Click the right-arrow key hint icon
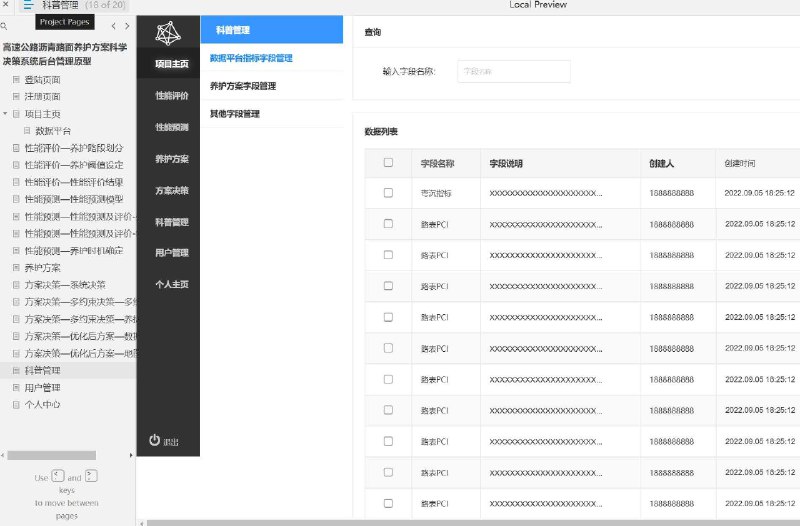Image resolution: width=800 pixels, height=526 pixels. pos(91,476)
